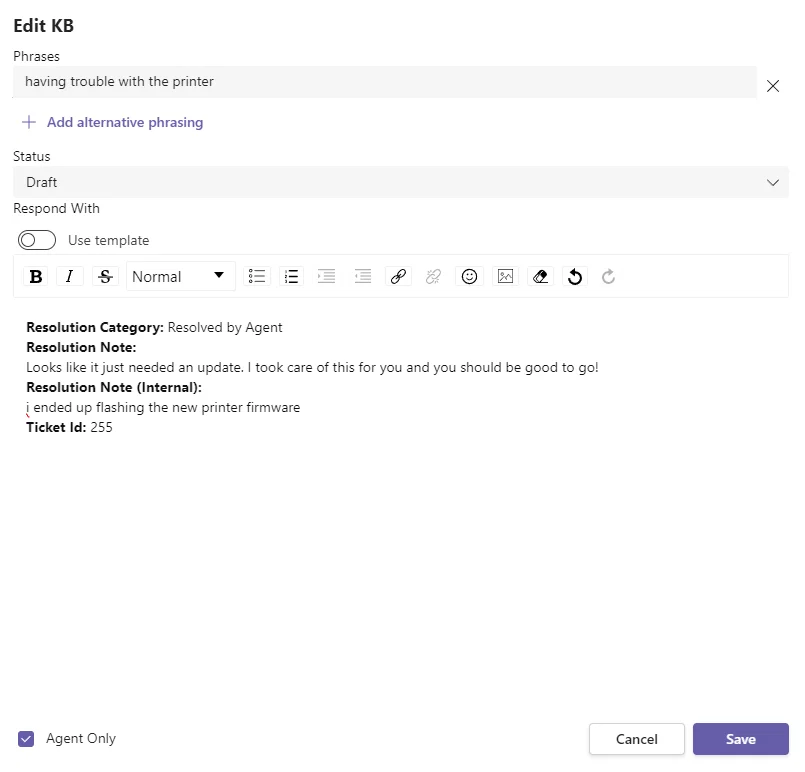Uncheck the Agent Only checkbox
This screenshot has height=772, width=805.
[x=26, y=739]
